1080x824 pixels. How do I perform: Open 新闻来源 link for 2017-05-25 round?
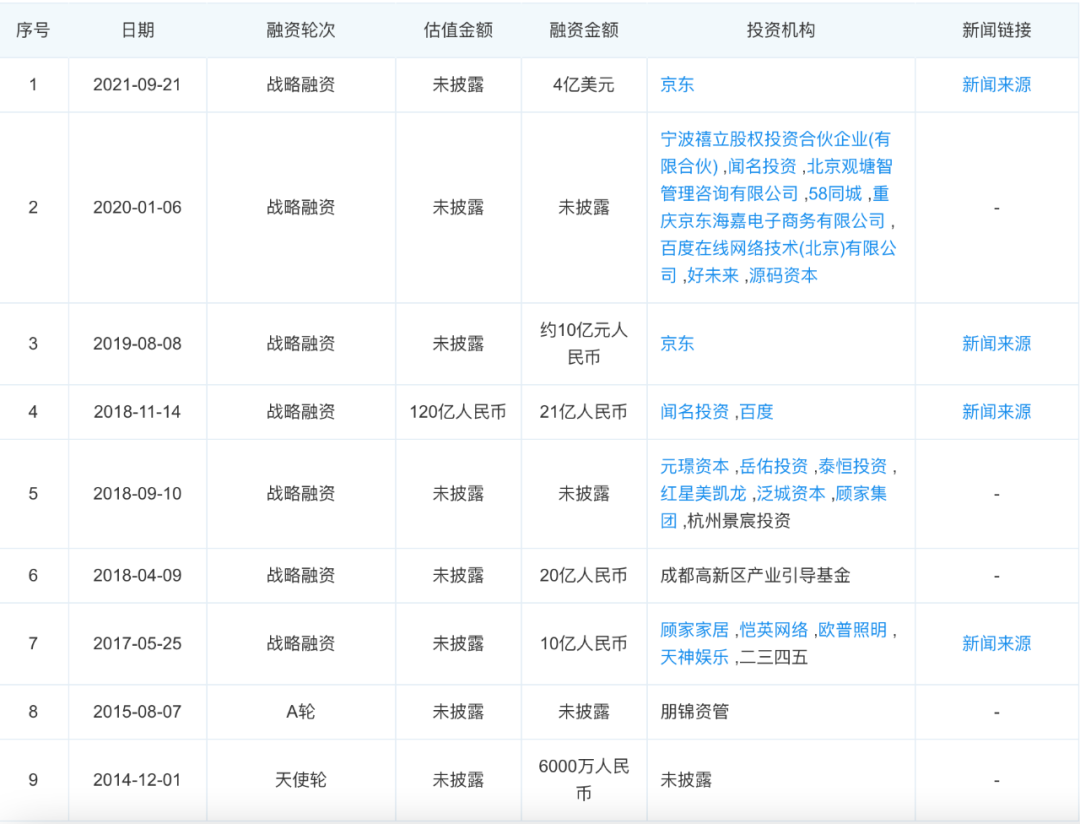tap(996, 643)
